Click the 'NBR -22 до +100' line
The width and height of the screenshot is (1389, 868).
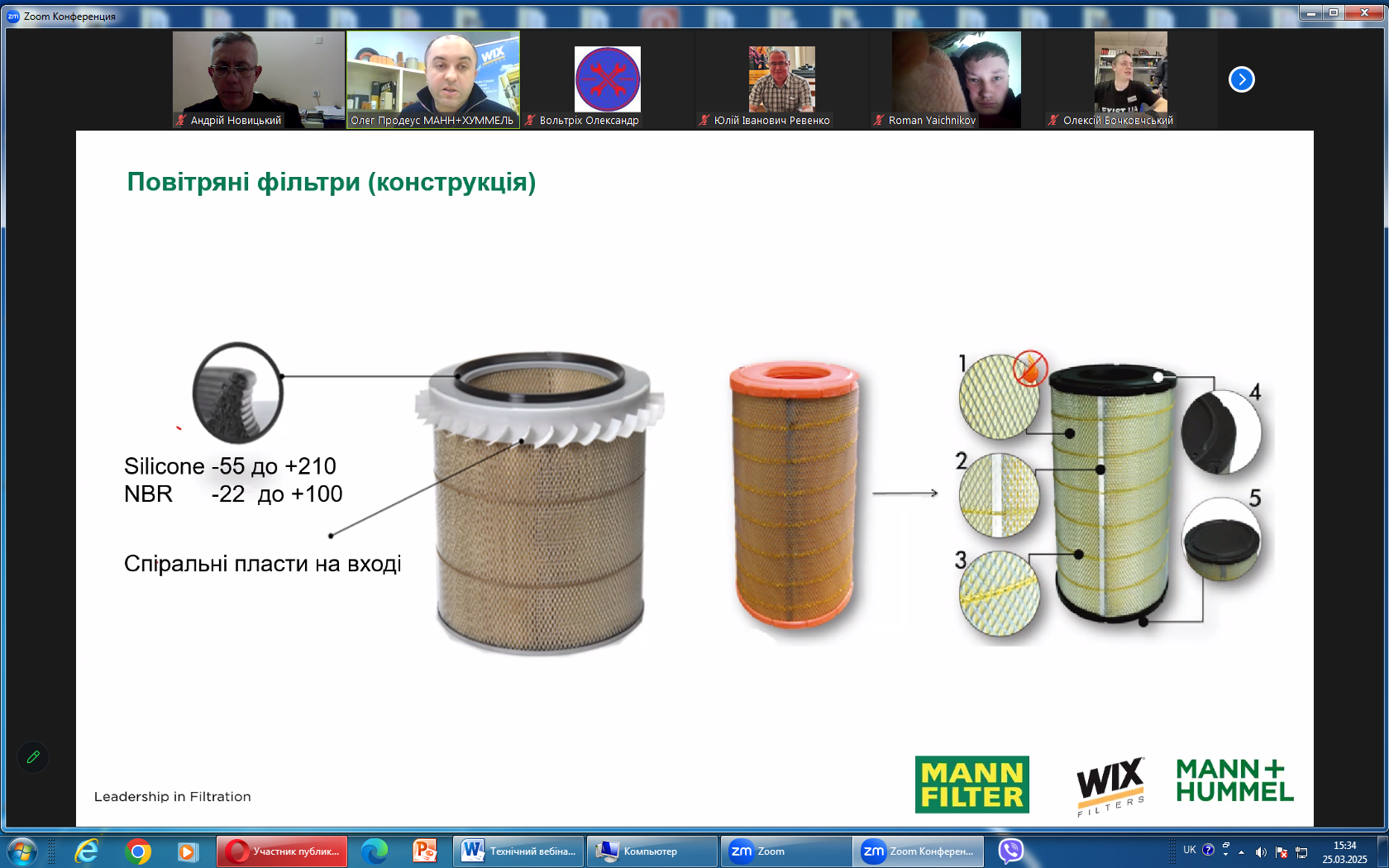click(x=233, y=494)
